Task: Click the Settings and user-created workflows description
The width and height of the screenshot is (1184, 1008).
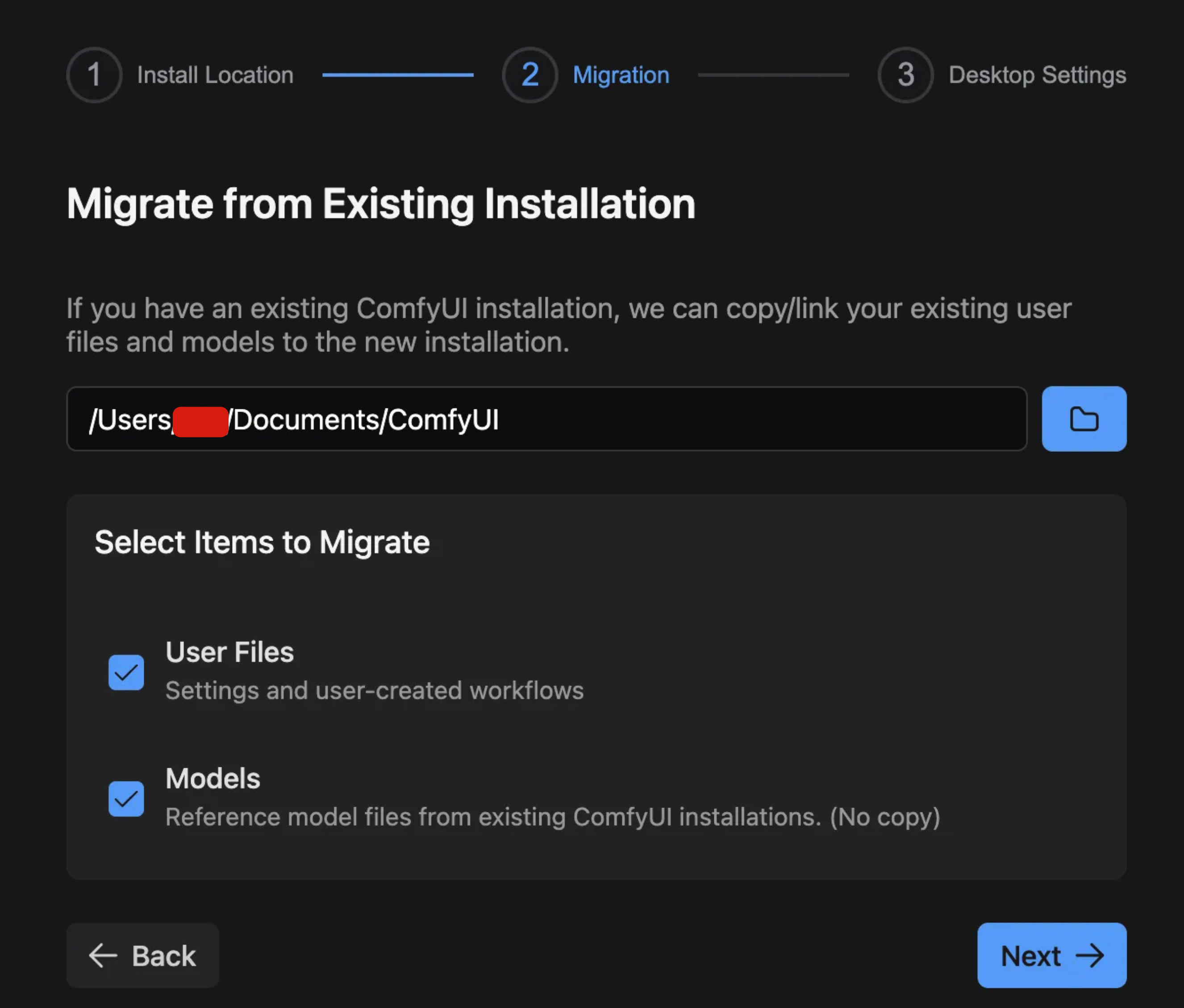Action: pos(374,690)
